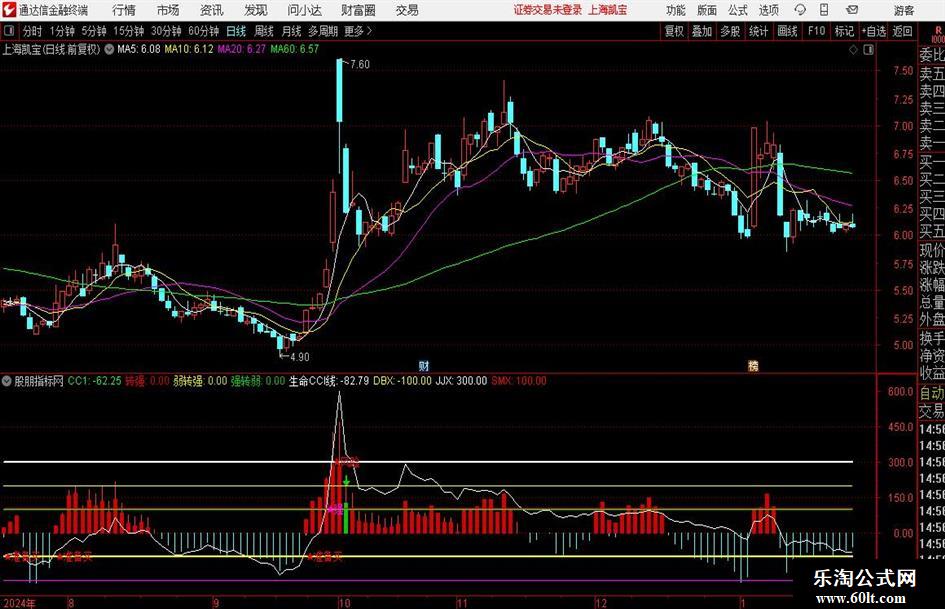Open the 资讯 menu

[x=212, y=10]
